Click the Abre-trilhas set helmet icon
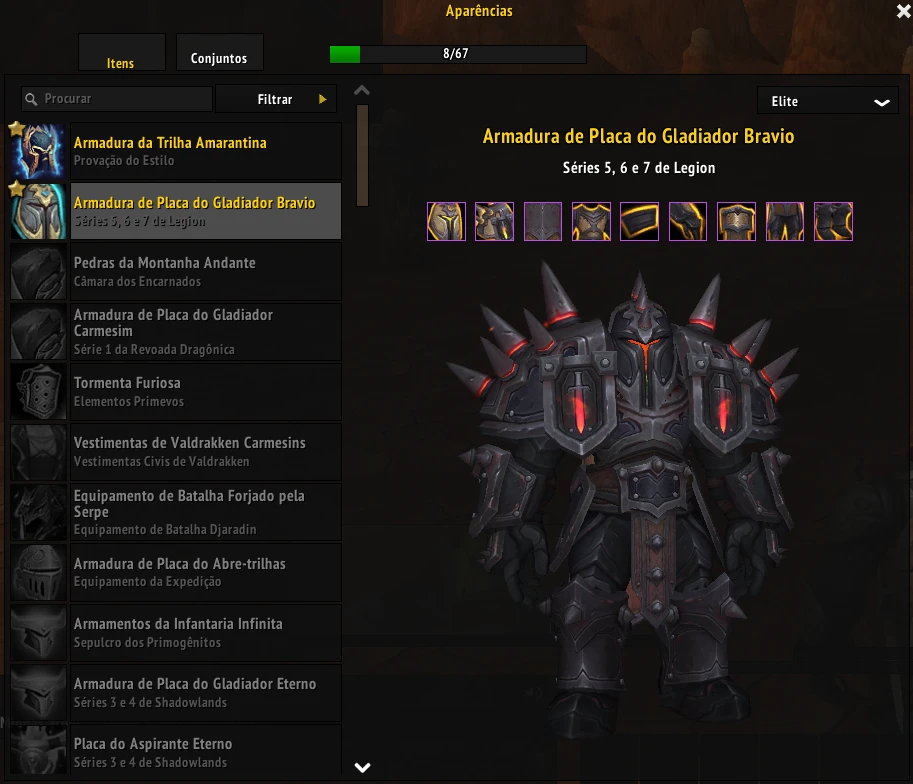The image size is (913, 784). click(38, 572)
